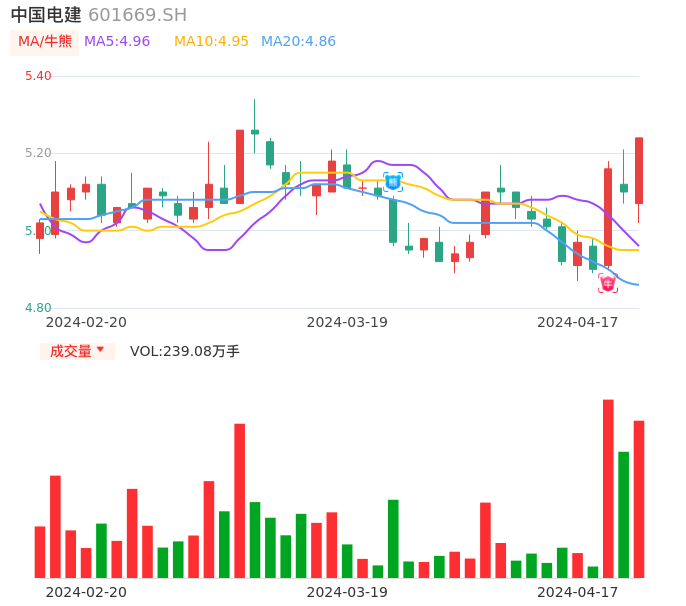Click the 2024-02-20 date under price chart

(86, 322)
